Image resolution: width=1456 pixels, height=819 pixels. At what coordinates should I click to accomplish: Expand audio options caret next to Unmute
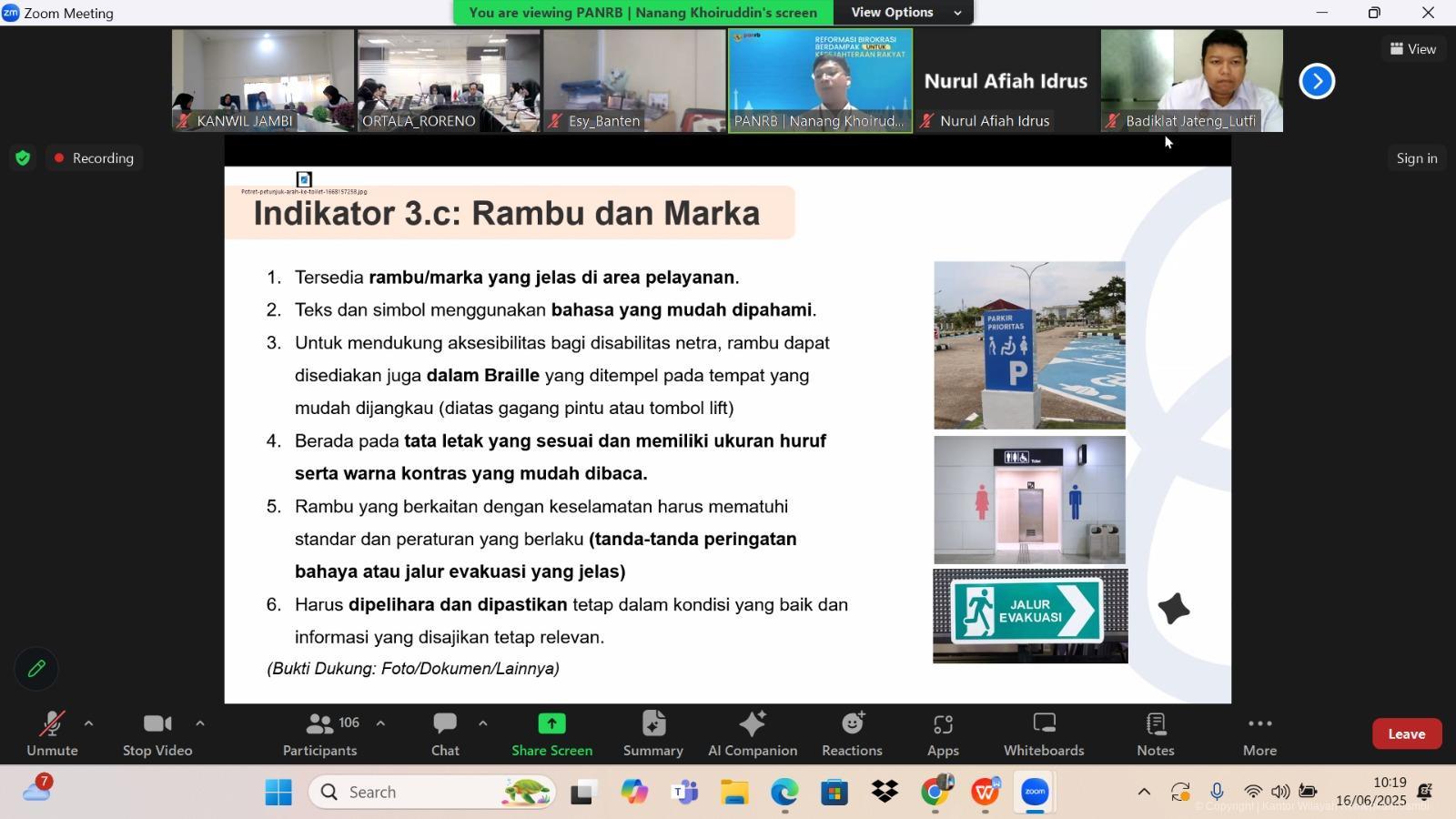(88, 723)
